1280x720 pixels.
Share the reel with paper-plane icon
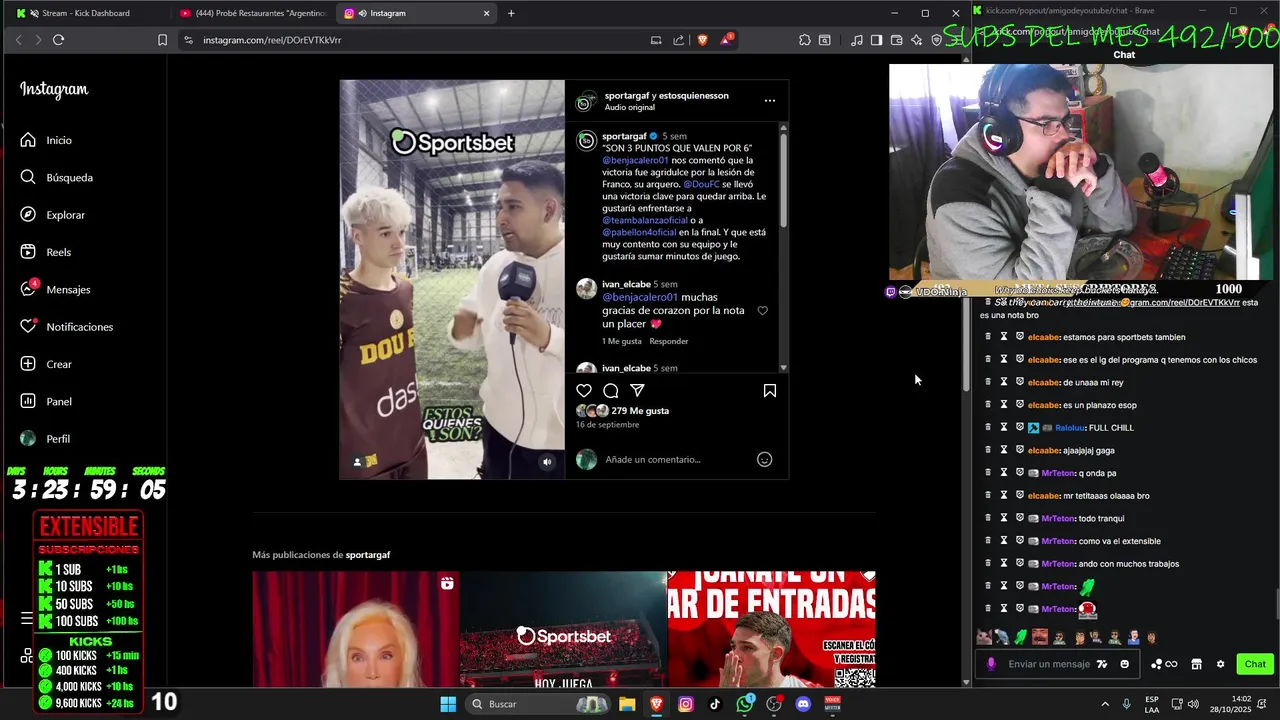(637, 391)
